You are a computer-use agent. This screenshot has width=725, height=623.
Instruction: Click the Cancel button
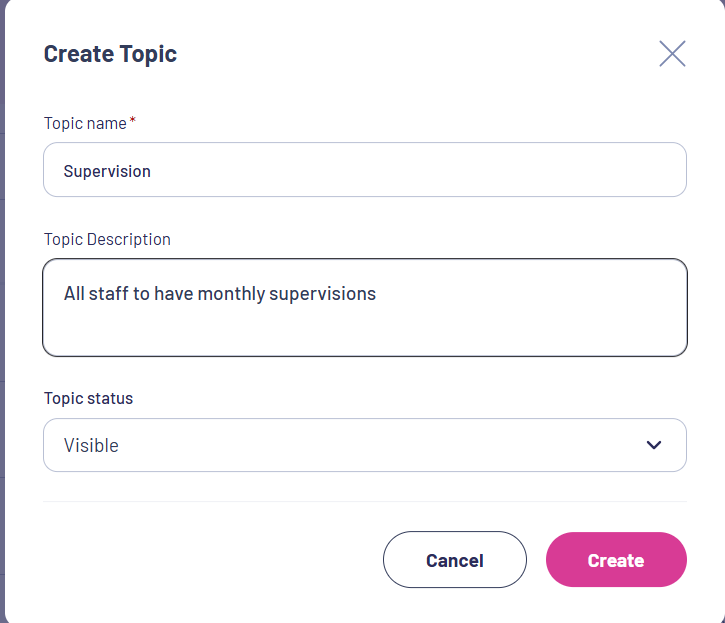455,560
